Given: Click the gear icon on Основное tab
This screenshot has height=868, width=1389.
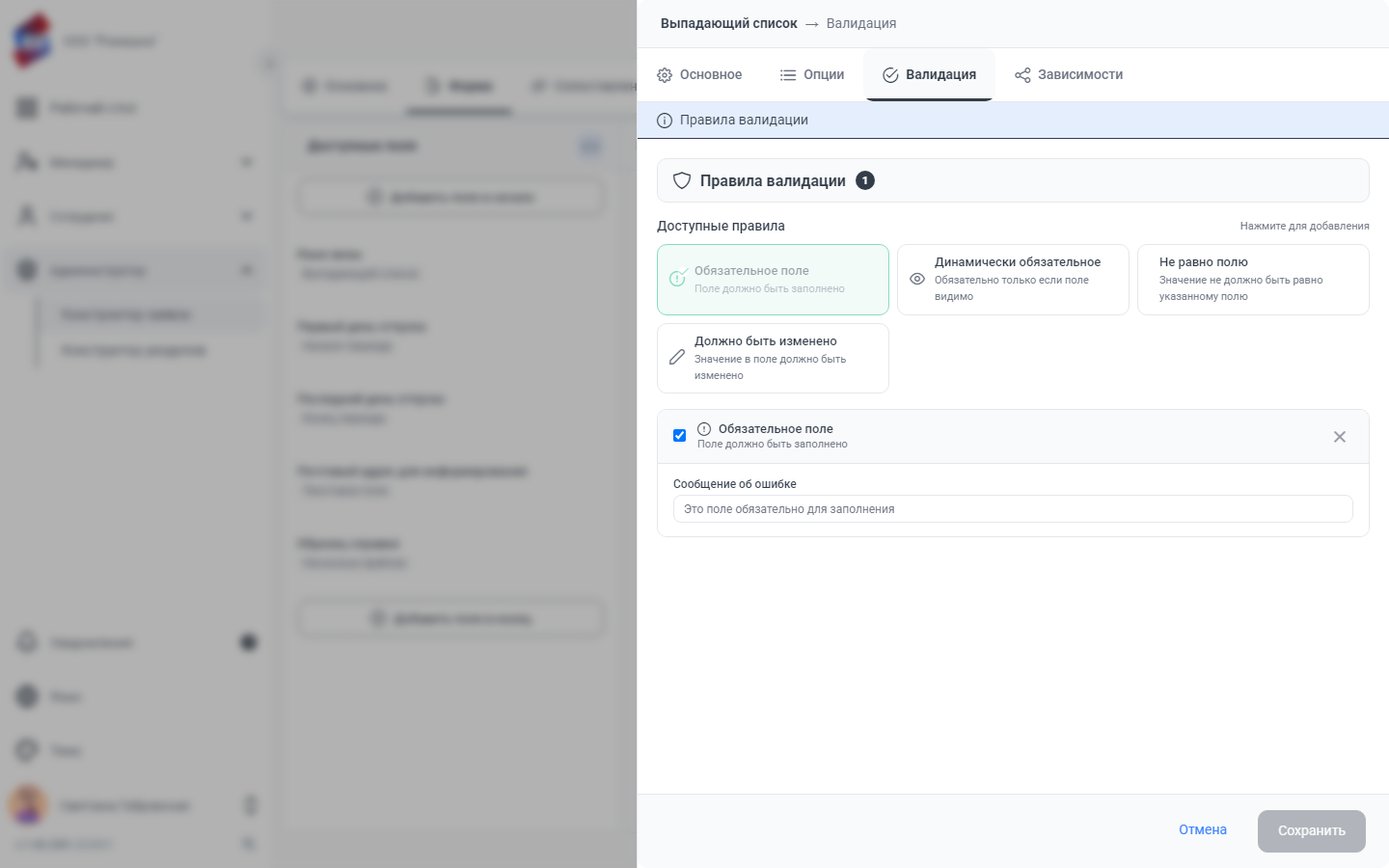Looking at the screenshot, I should [665, 75].
